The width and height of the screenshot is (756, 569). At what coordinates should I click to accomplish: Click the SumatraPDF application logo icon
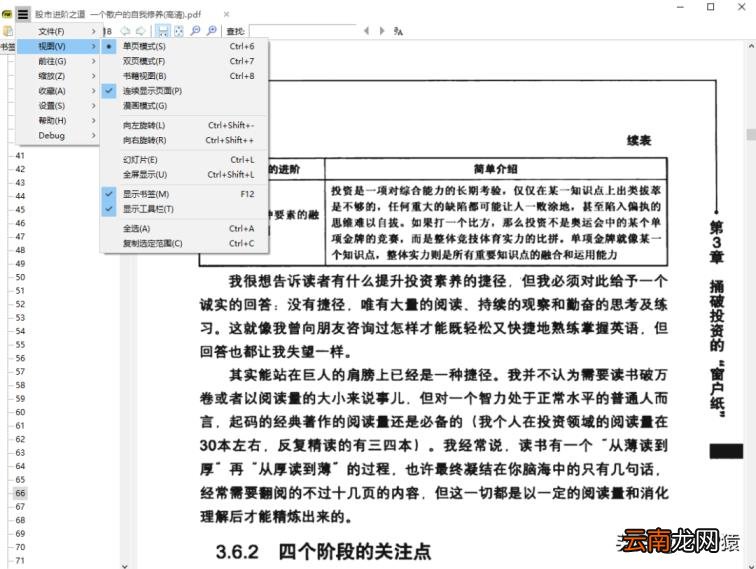(7, 14)
